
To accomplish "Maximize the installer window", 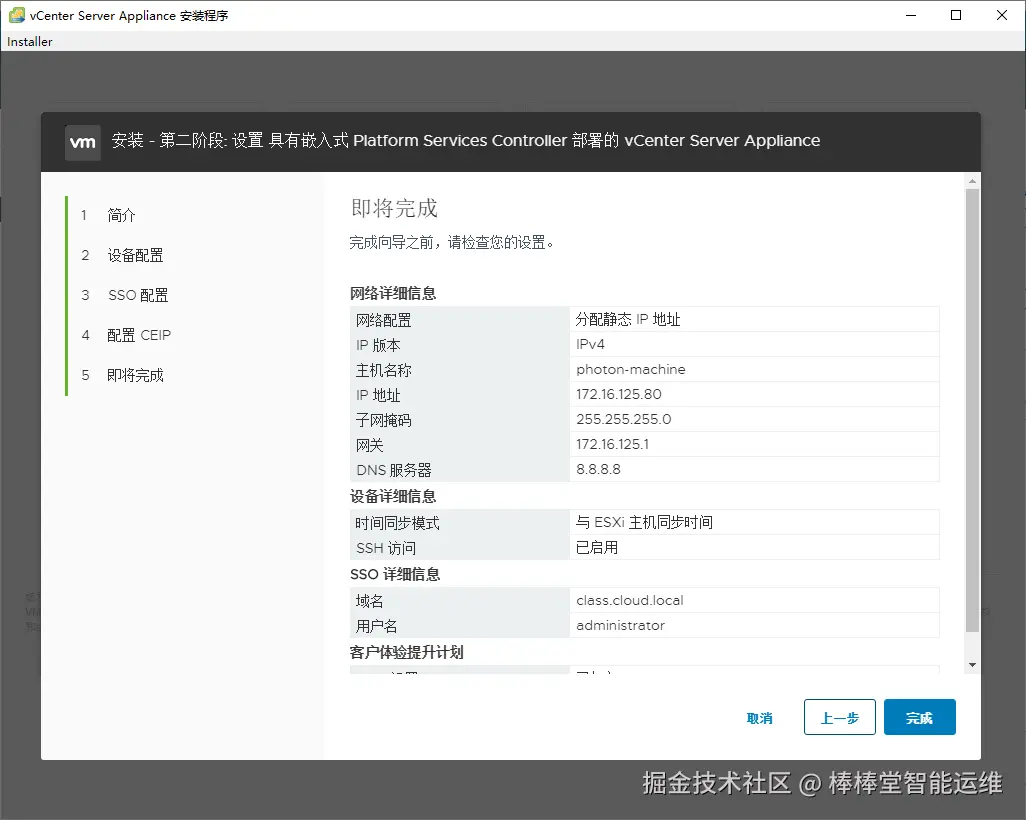I will pyautogui.click(x=956, y=15).
